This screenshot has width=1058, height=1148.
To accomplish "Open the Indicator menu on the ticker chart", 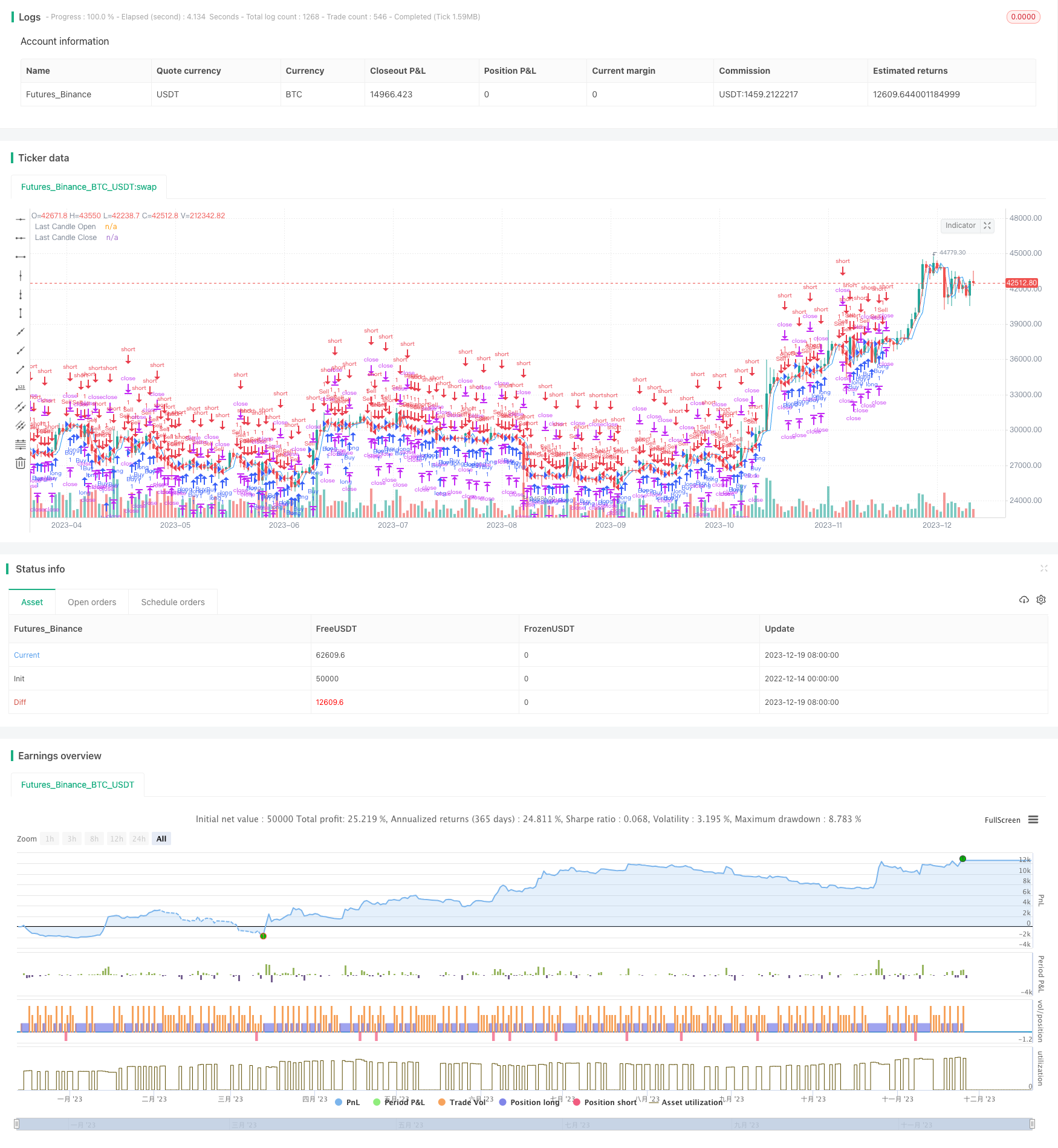I will 960,225.
